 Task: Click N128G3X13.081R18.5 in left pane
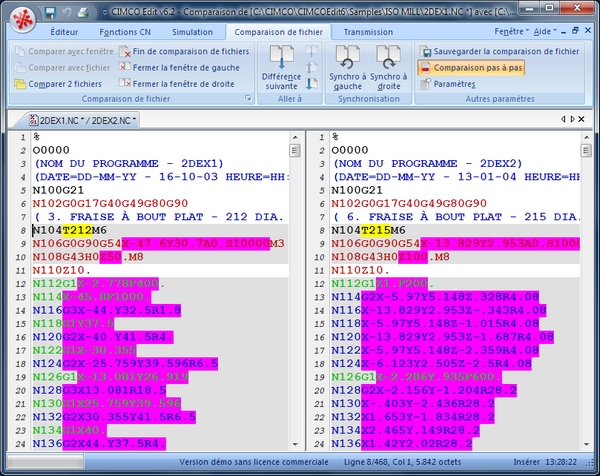(99, 390)
